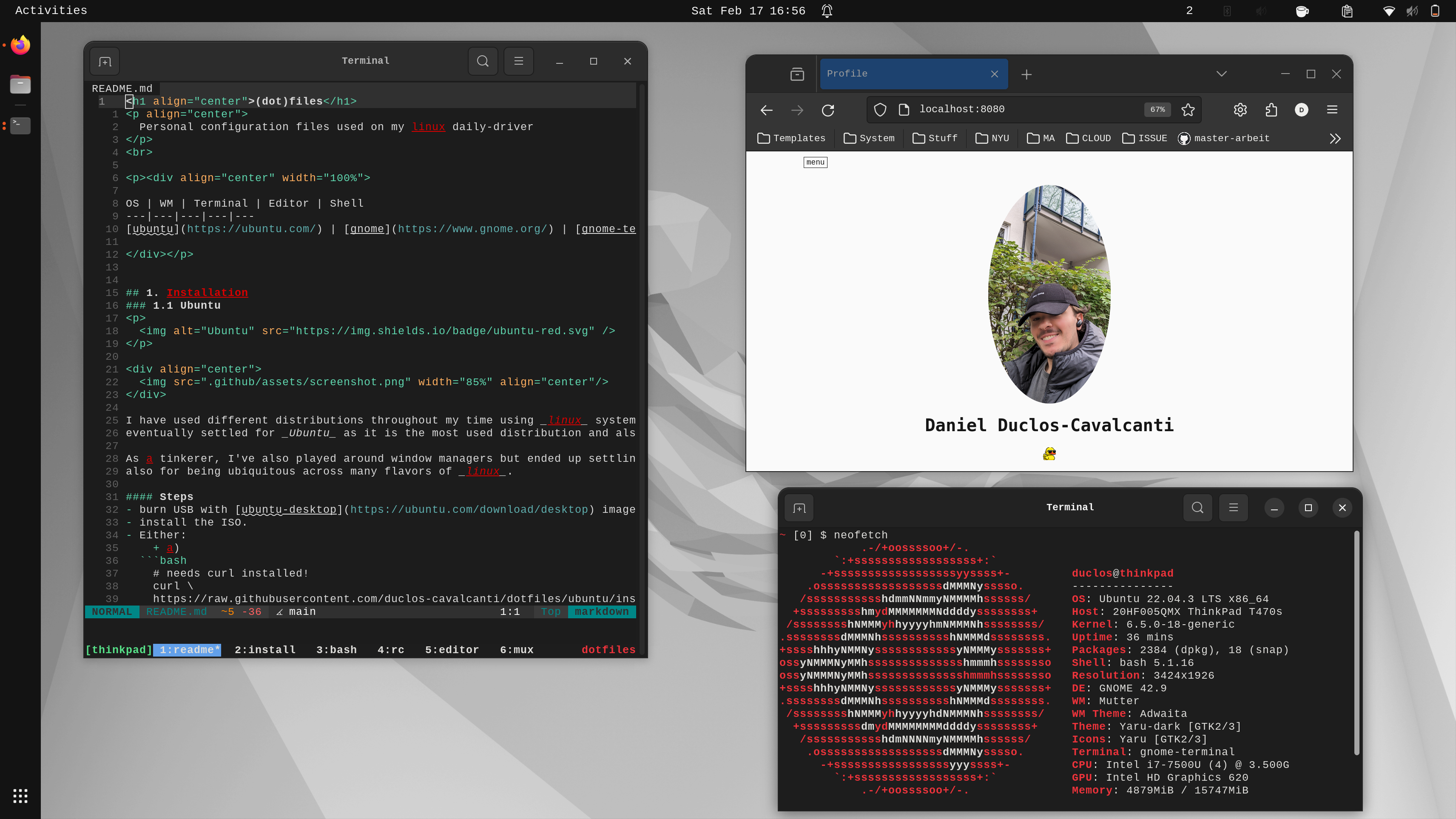Screen dimensions: 1456x819
Task: Bookmark page with star icon
Action: [x=1188, y=110]
